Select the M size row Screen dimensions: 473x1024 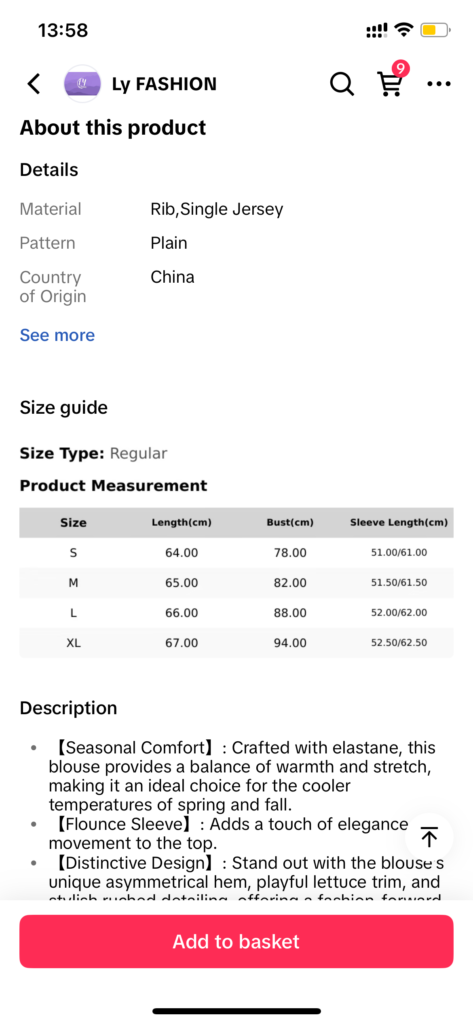point(236,583)
